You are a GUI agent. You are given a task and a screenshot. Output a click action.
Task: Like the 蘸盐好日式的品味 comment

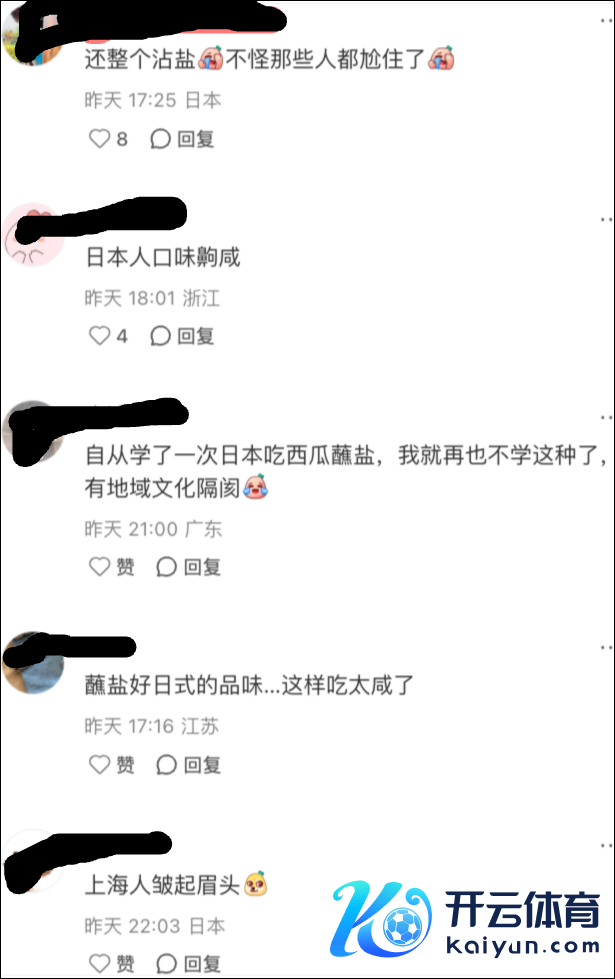tap(99, 764)
